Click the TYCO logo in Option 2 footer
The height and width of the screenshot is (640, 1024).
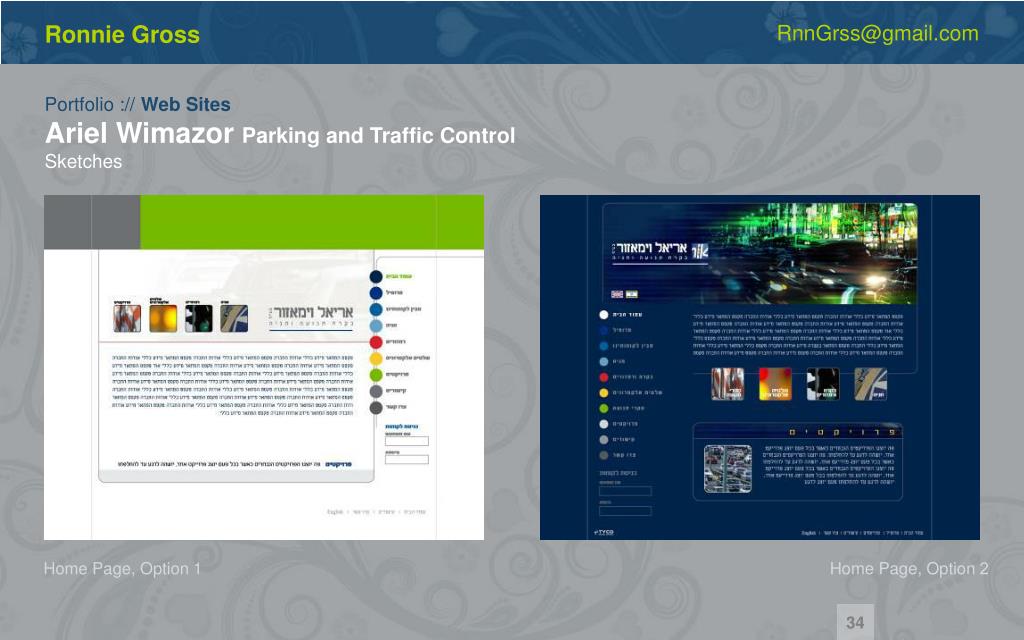pos(603,532)
